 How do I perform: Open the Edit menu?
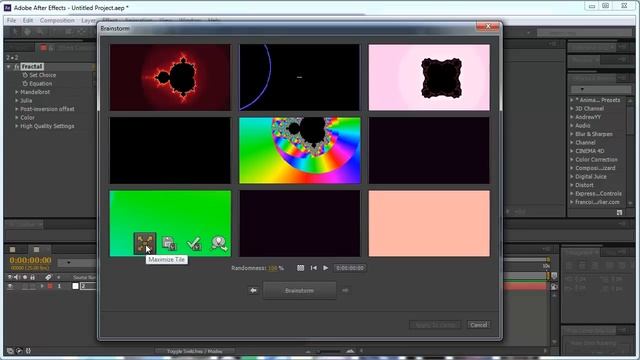28,20
